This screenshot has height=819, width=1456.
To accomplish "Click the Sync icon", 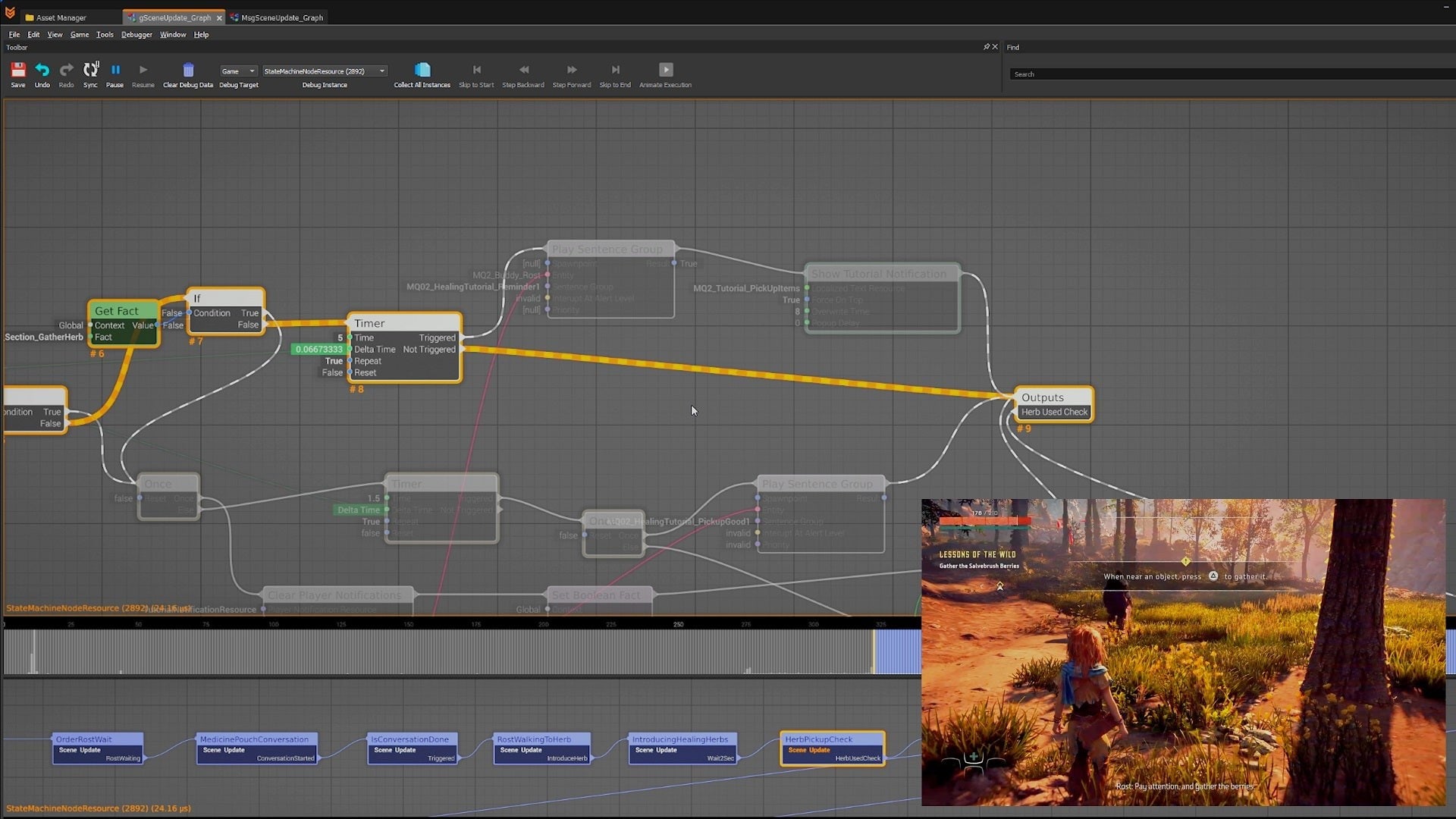I will tap(90, 71).
